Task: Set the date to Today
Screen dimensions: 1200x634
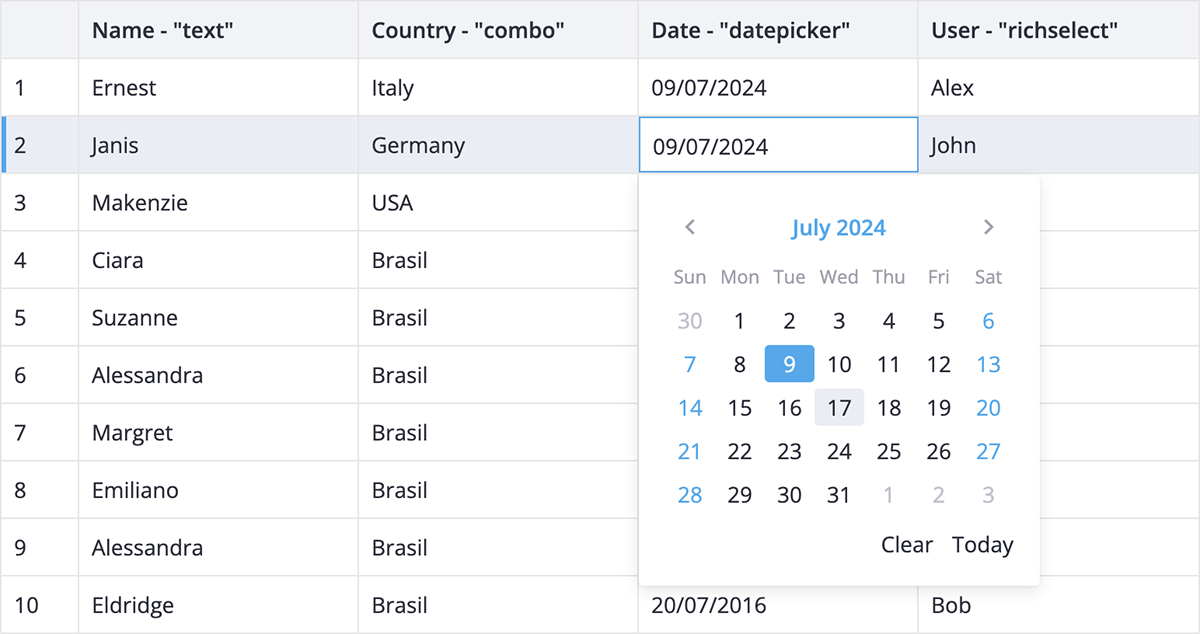Action: (x=982, y=545)
